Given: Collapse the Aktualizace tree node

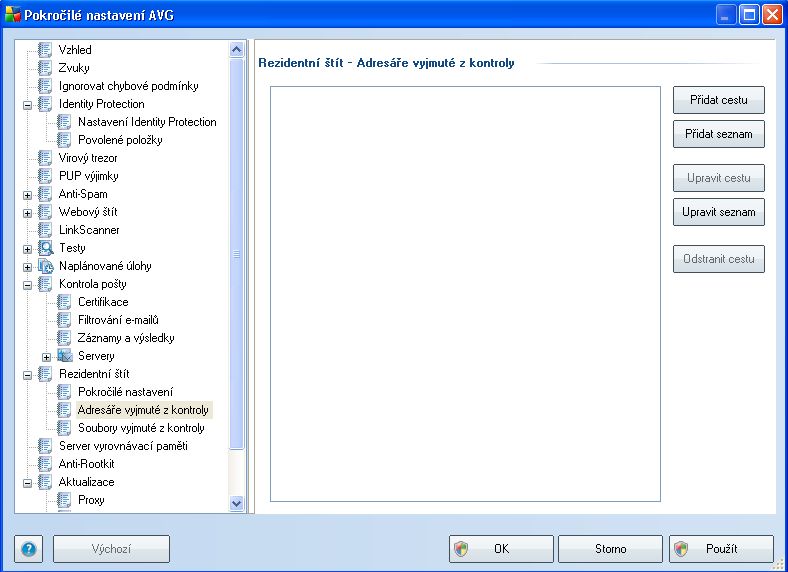Looking at the screenshot, I should [x=28, y=484].
